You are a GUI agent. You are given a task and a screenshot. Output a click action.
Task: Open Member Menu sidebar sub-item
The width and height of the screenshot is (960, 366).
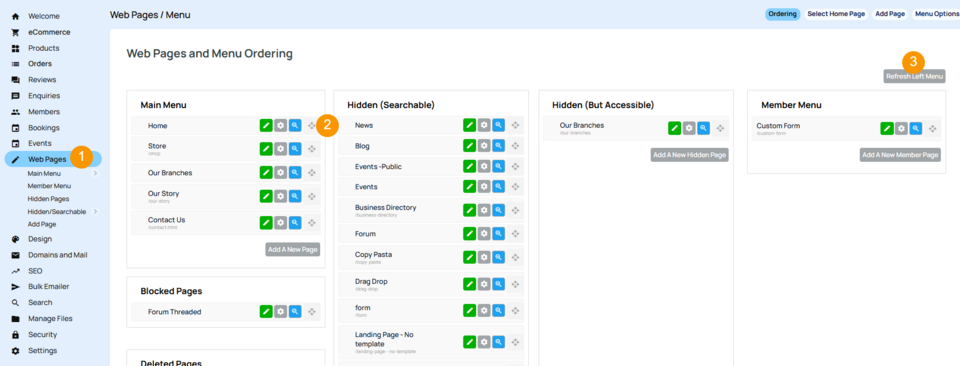pyautogui.click(x=49, y=186)
